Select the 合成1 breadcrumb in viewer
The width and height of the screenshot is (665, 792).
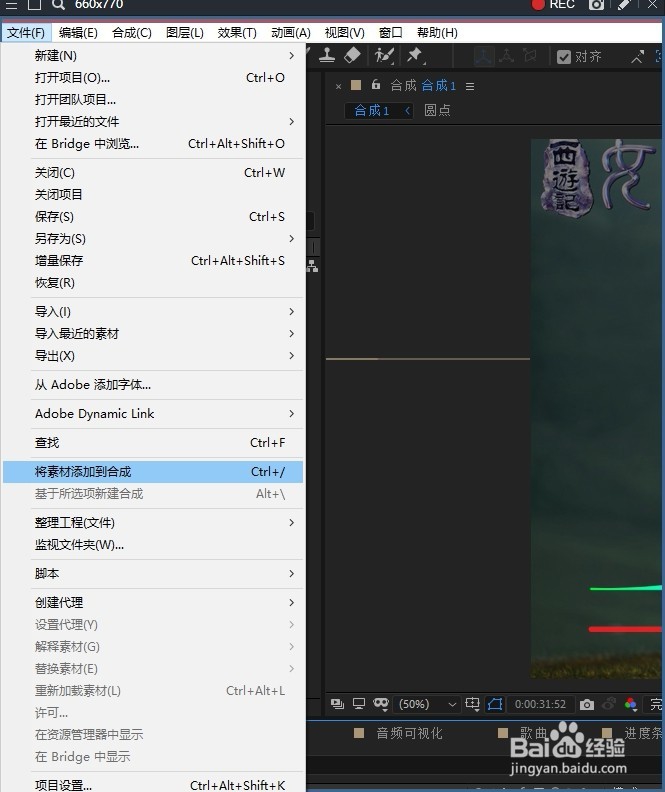tap(372, 110)
